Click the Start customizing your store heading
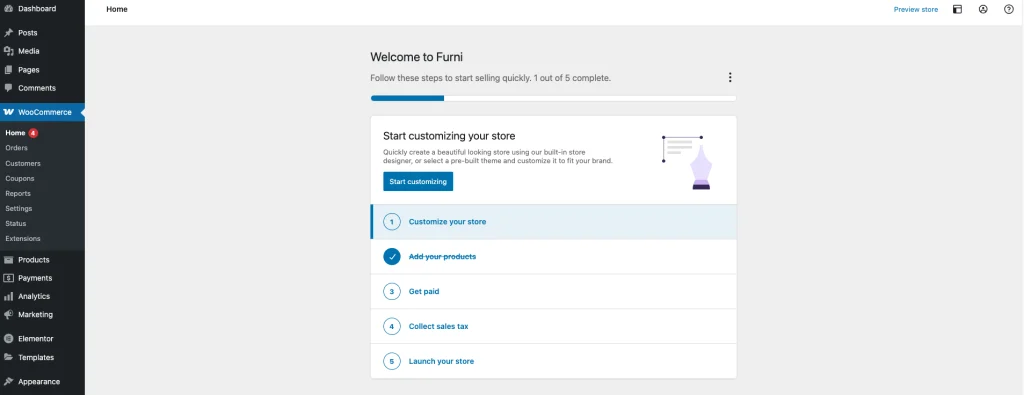Screen dimensions: 1024x395 (x=449, y=136)
